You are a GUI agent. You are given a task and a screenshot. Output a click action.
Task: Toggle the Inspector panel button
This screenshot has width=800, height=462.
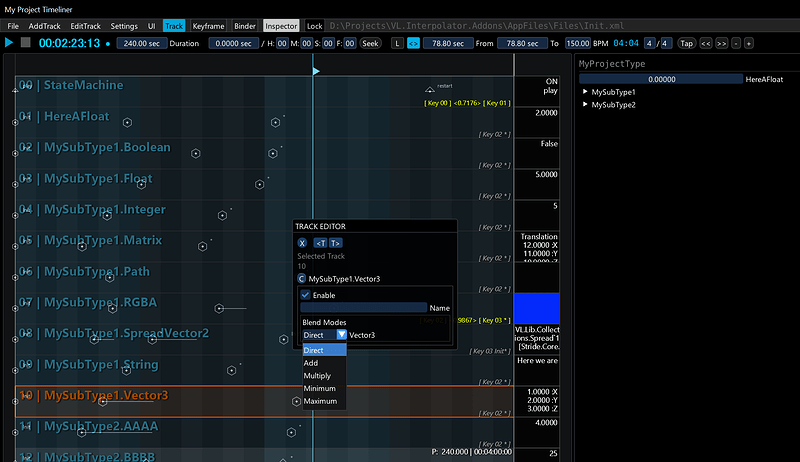(x=281, y=25)
